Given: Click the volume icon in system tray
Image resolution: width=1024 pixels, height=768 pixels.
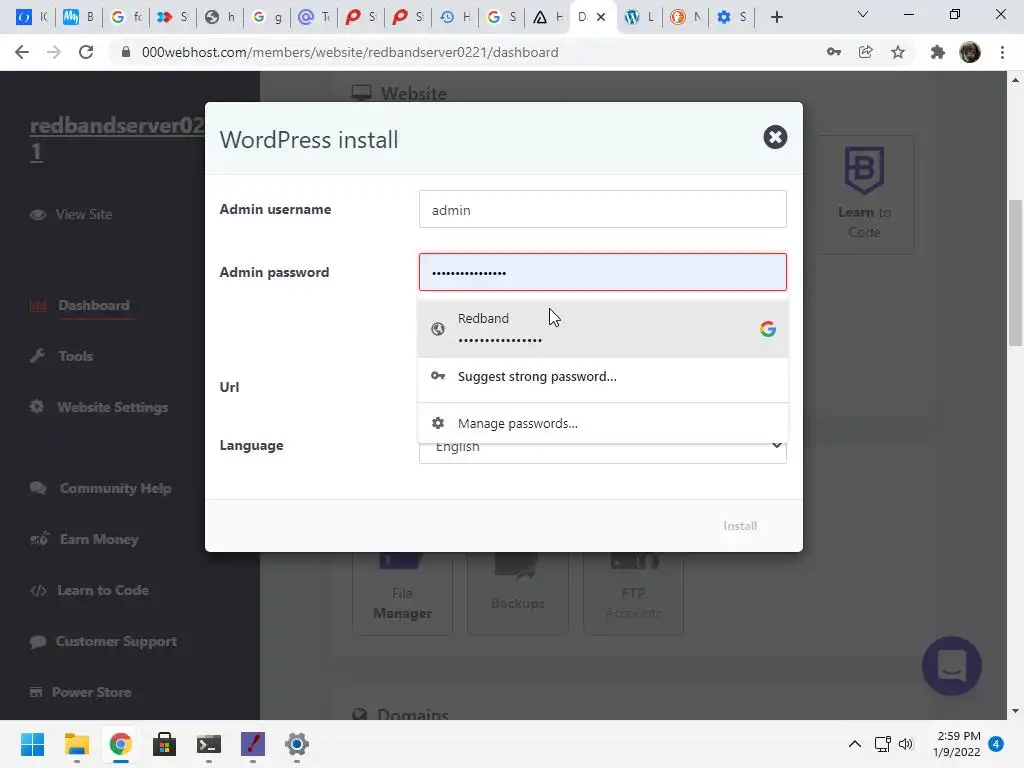Looking at the screenshot, I should coord(905,744).
